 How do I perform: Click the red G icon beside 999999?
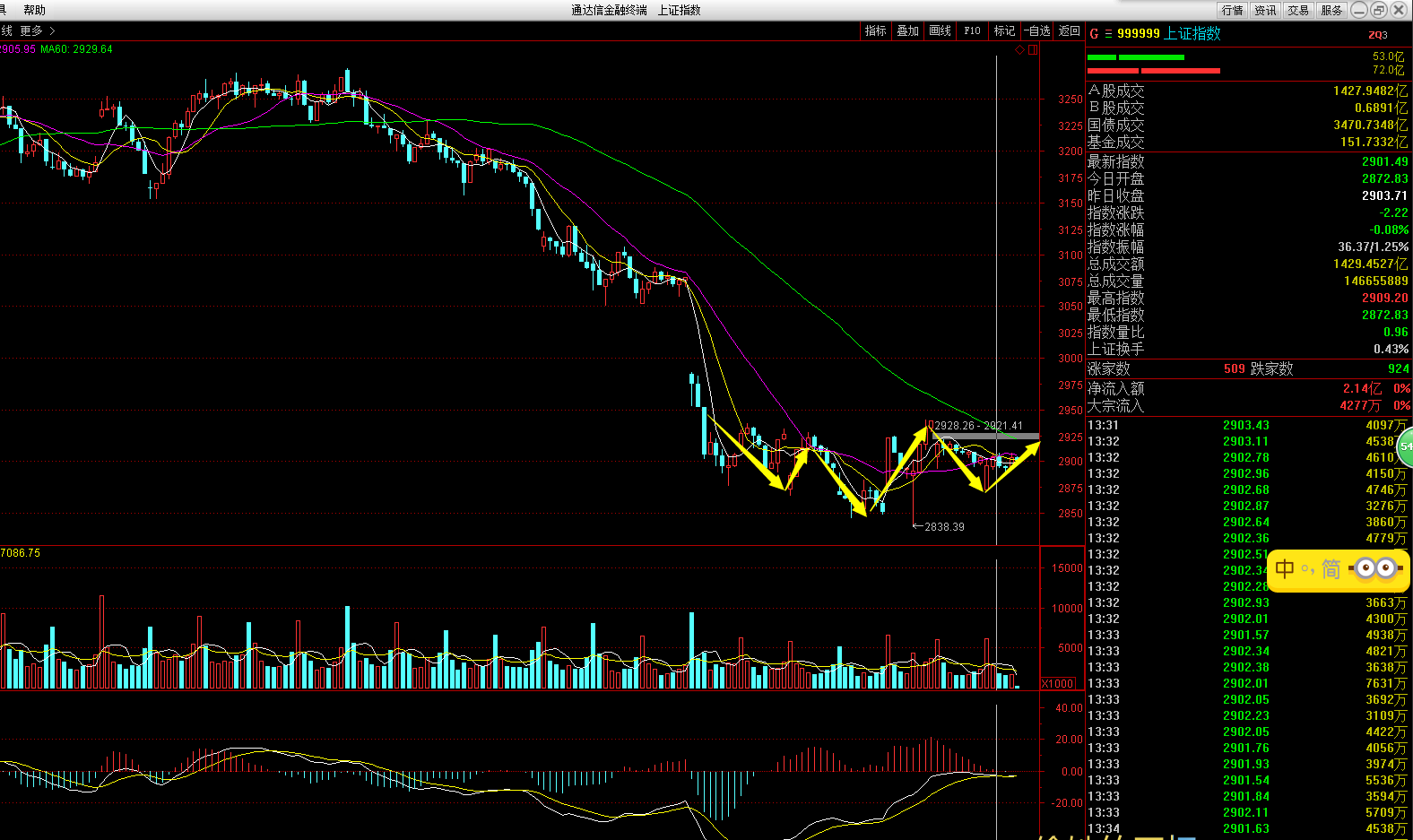[x=1094, y=34]
